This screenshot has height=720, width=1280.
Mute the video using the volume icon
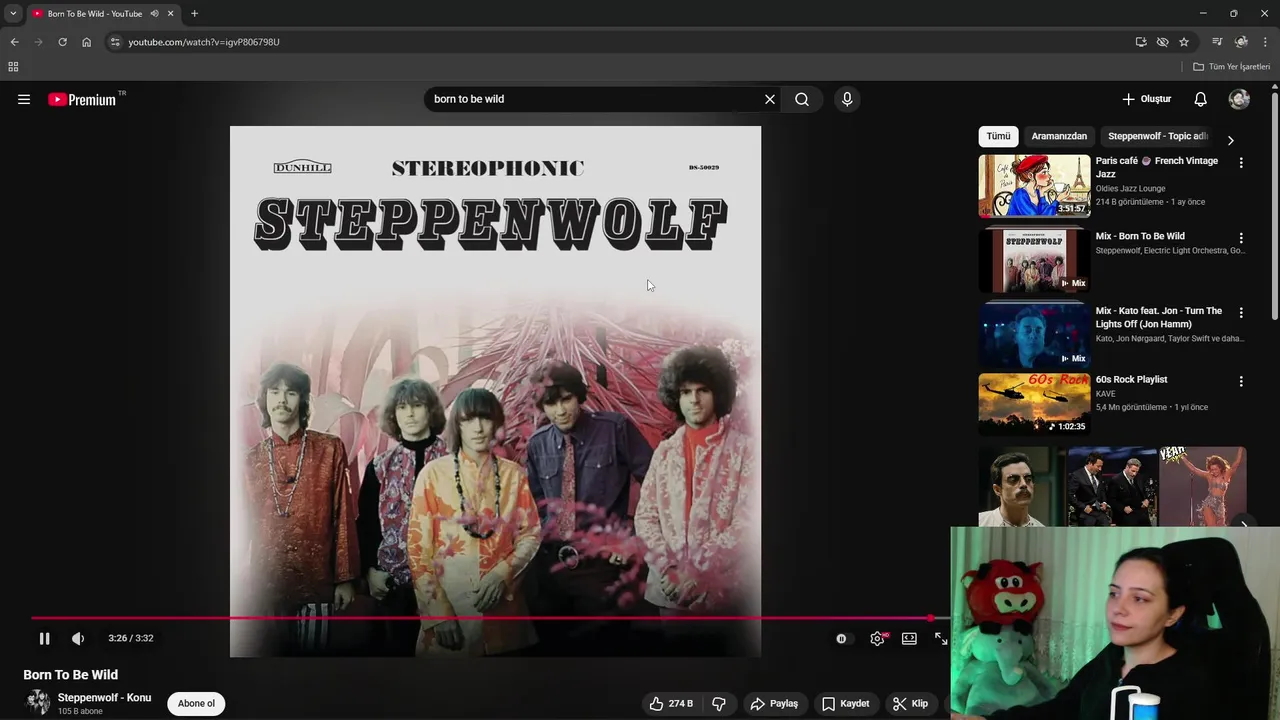tap(78, 638)
